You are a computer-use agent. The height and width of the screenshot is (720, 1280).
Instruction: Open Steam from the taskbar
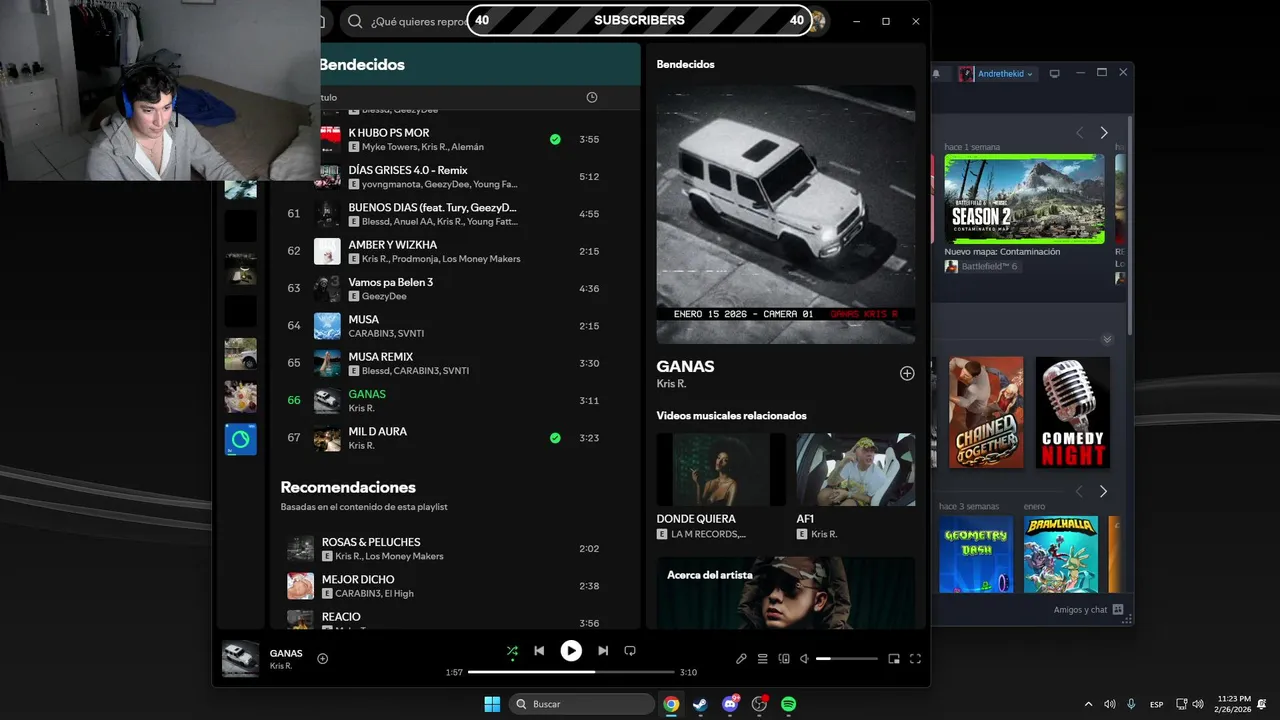[701, 704]
